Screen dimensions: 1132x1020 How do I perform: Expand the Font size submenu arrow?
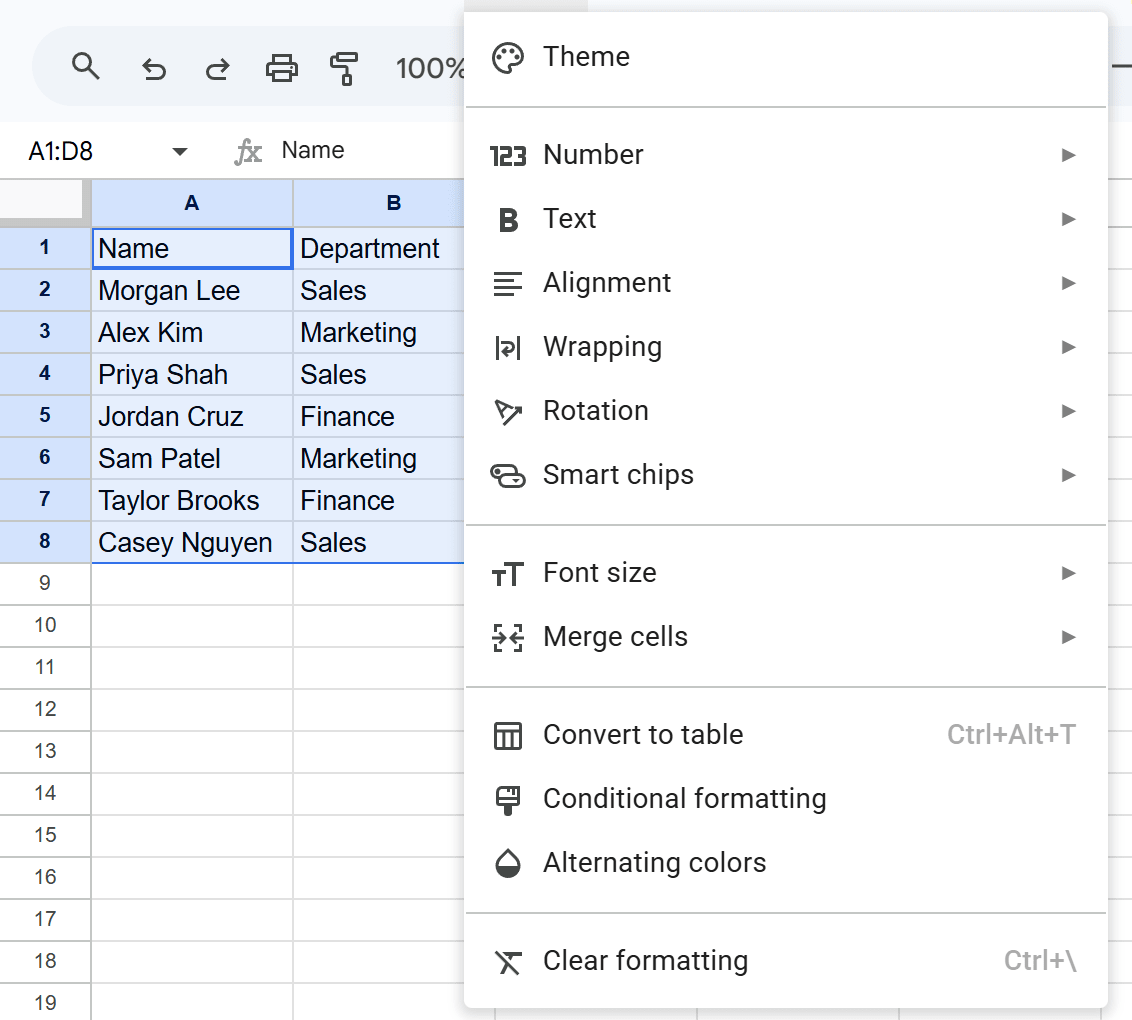pos(1068,573)
